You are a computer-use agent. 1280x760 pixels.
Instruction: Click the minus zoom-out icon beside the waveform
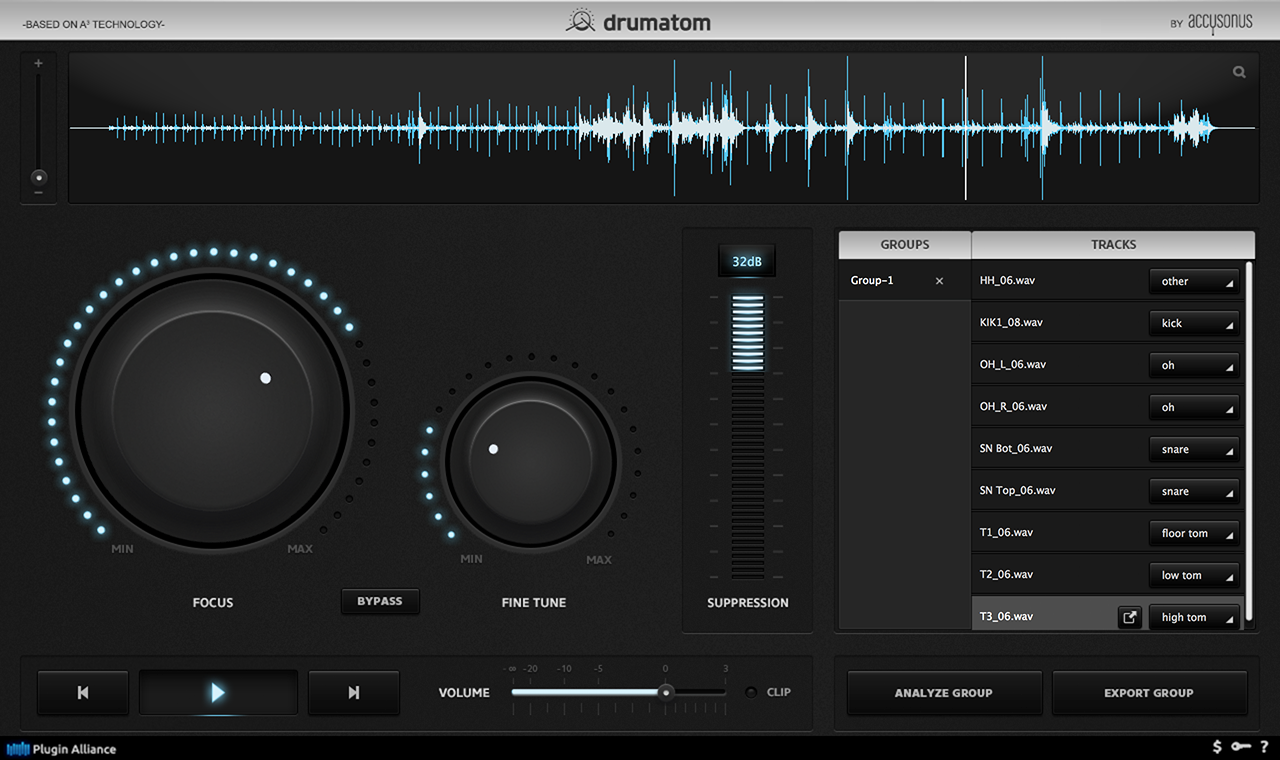[39, 192]
